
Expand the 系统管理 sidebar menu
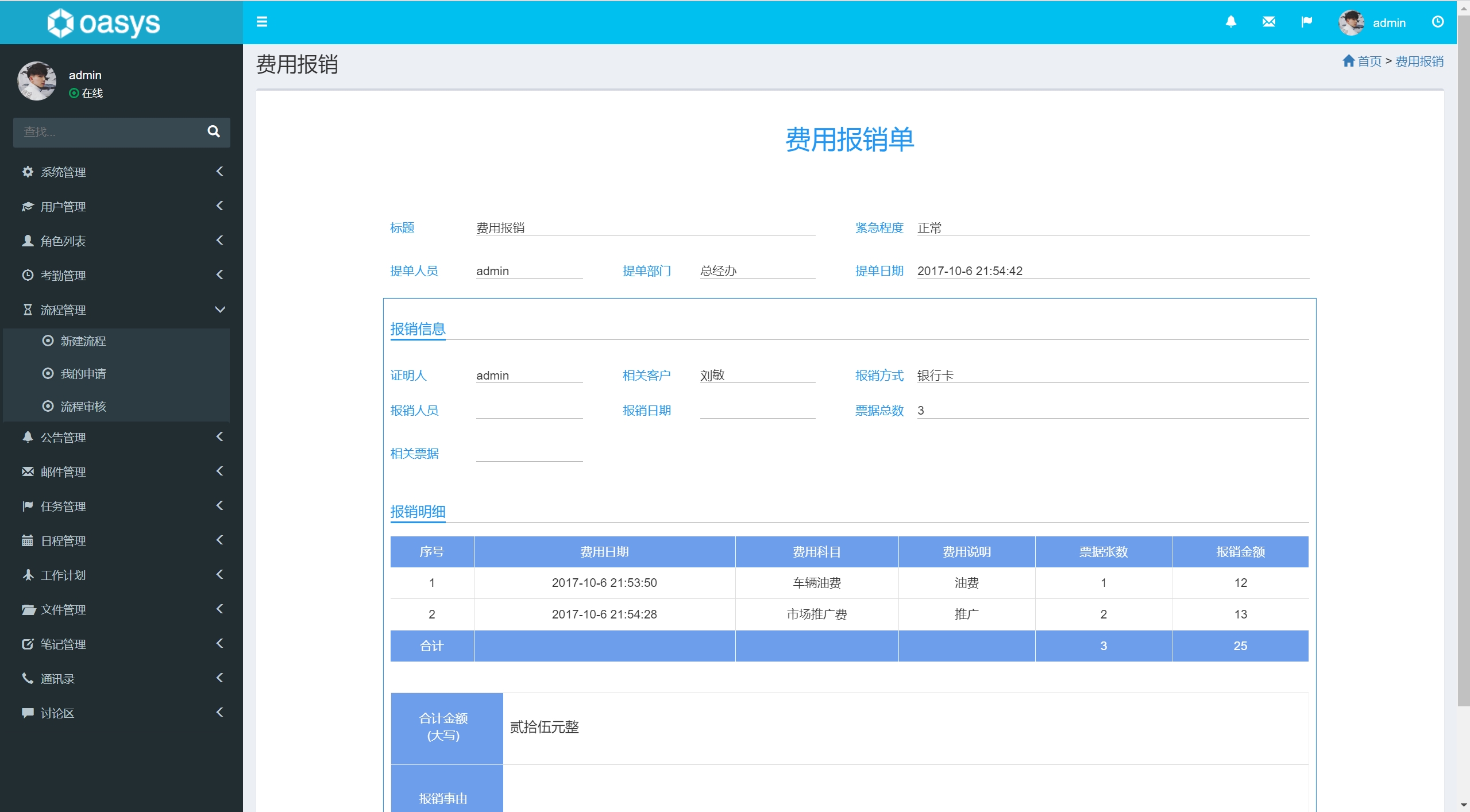pyautogui.click(x=63, y=172)
